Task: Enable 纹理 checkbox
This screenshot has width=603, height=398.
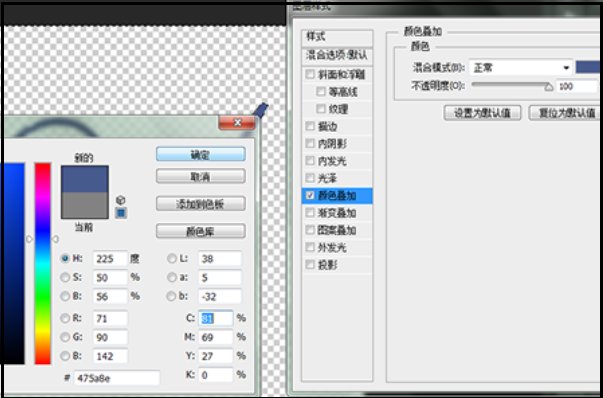Action: tap(321, 109)
